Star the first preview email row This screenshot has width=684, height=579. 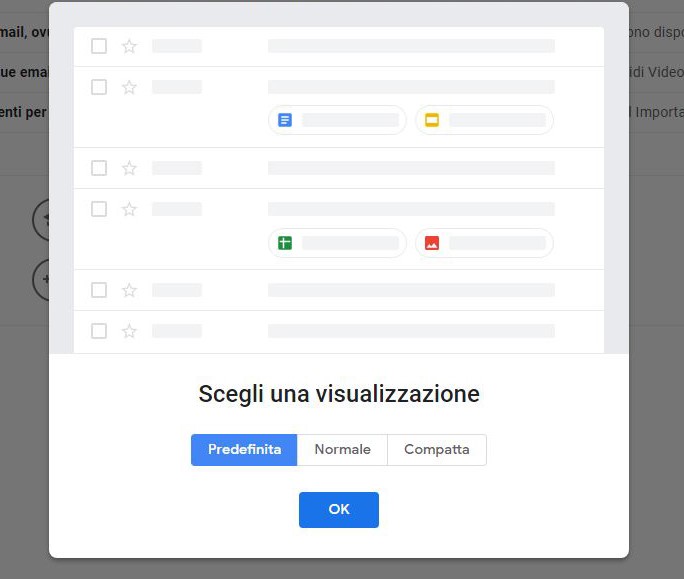129,46
